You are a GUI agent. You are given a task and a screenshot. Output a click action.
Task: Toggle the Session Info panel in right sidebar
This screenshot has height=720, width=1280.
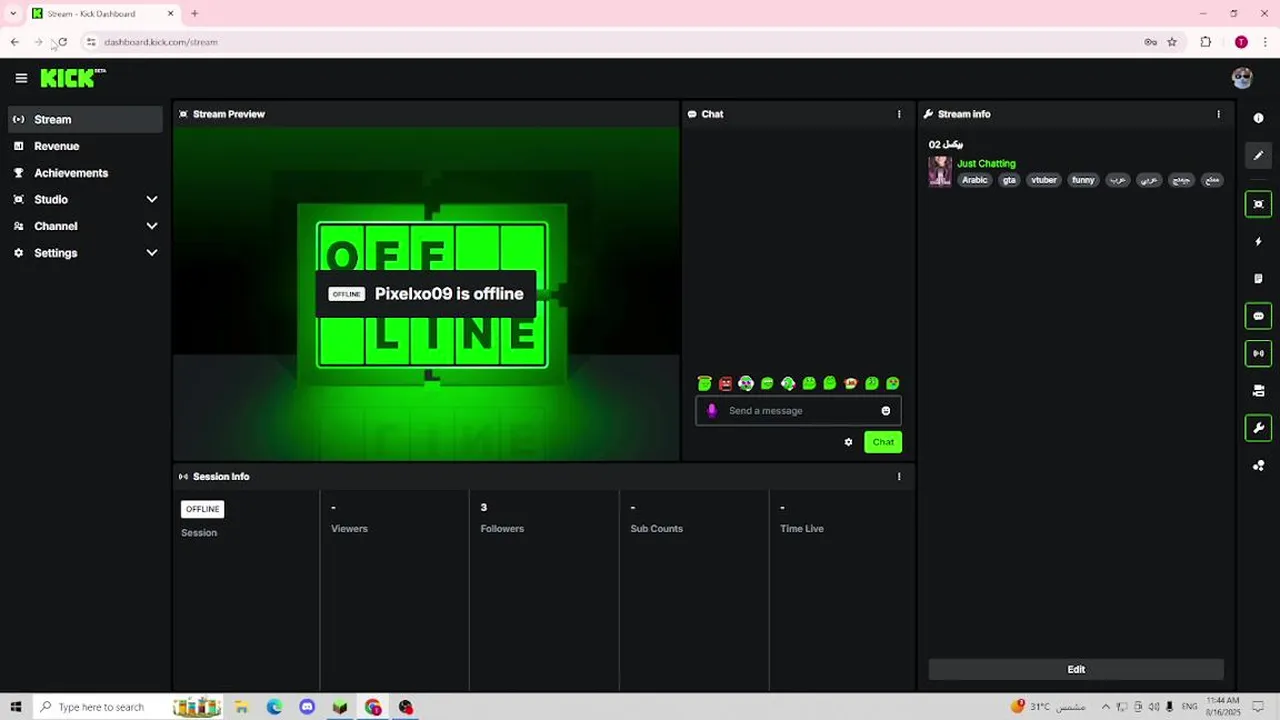[x=1258, y=353]
